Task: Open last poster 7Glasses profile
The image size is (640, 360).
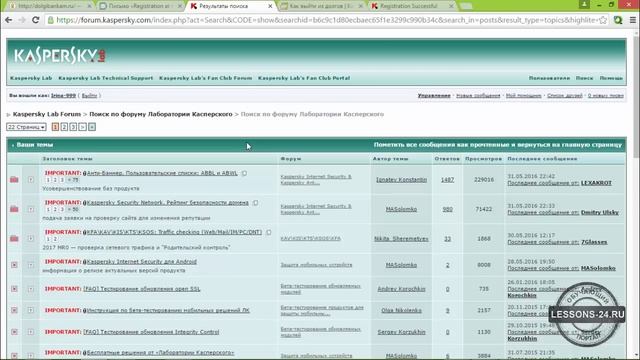Action: [x=594, y=242]
